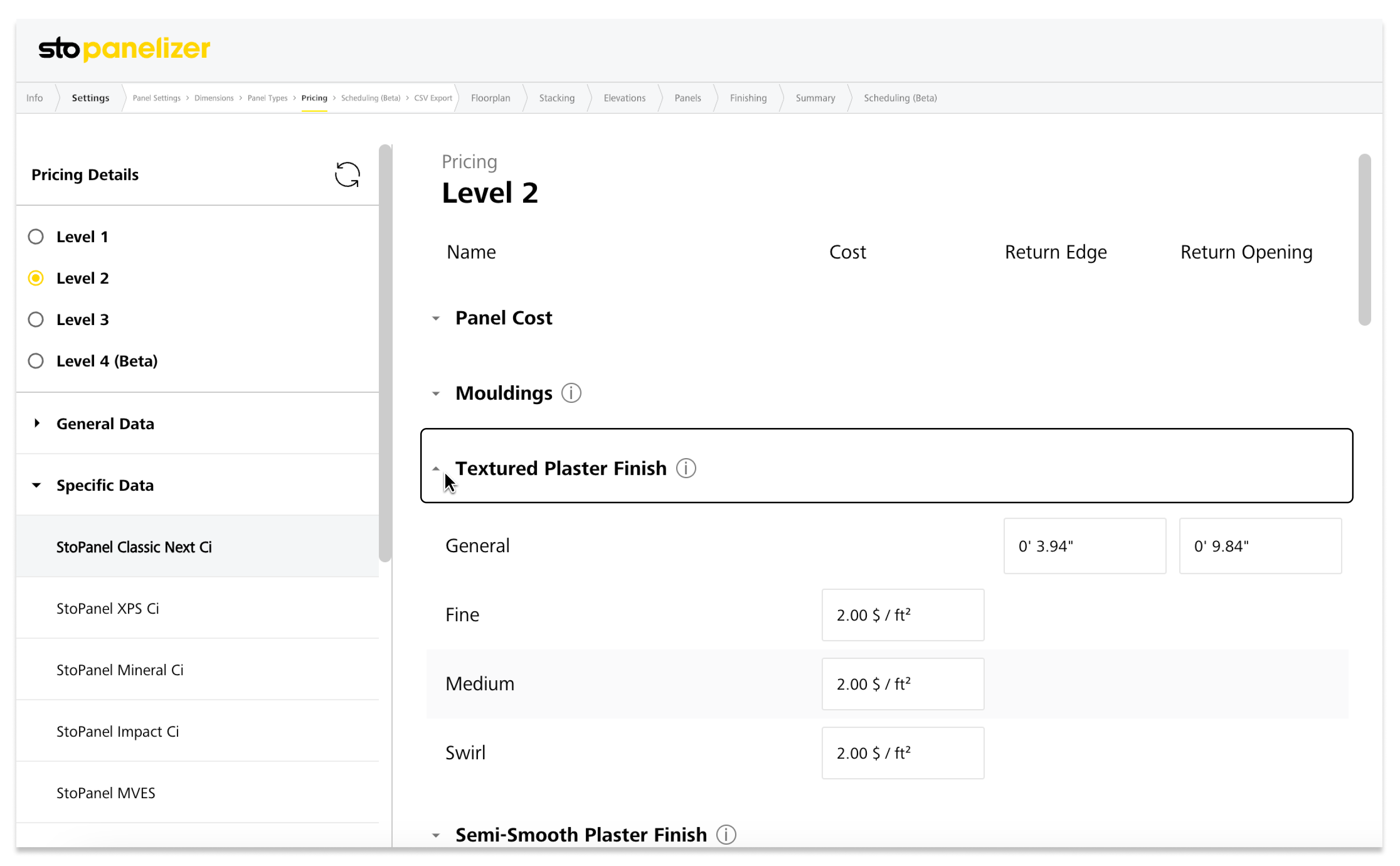
Task: Click the Level 2 page heading
Action: click(490, 192)
